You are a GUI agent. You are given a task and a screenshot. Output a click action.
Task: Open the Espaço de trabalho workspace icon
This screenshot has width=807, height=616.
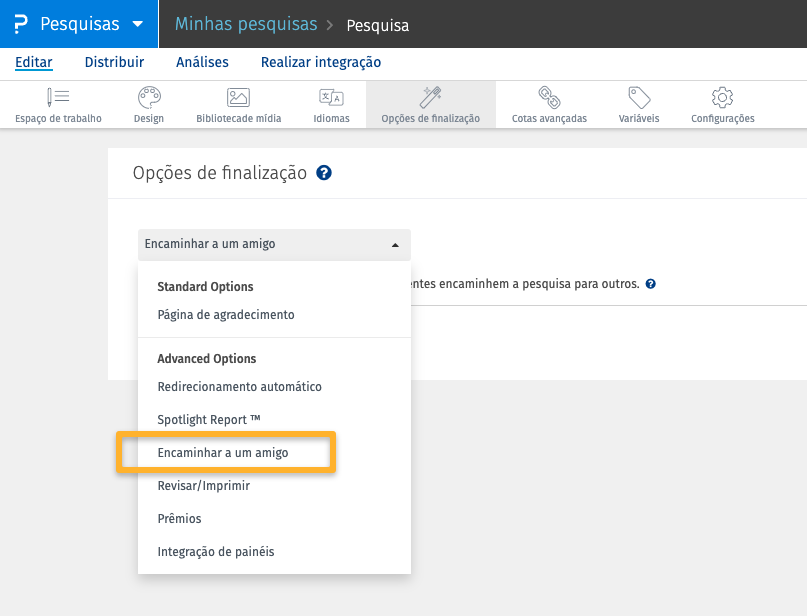point(58,98)
